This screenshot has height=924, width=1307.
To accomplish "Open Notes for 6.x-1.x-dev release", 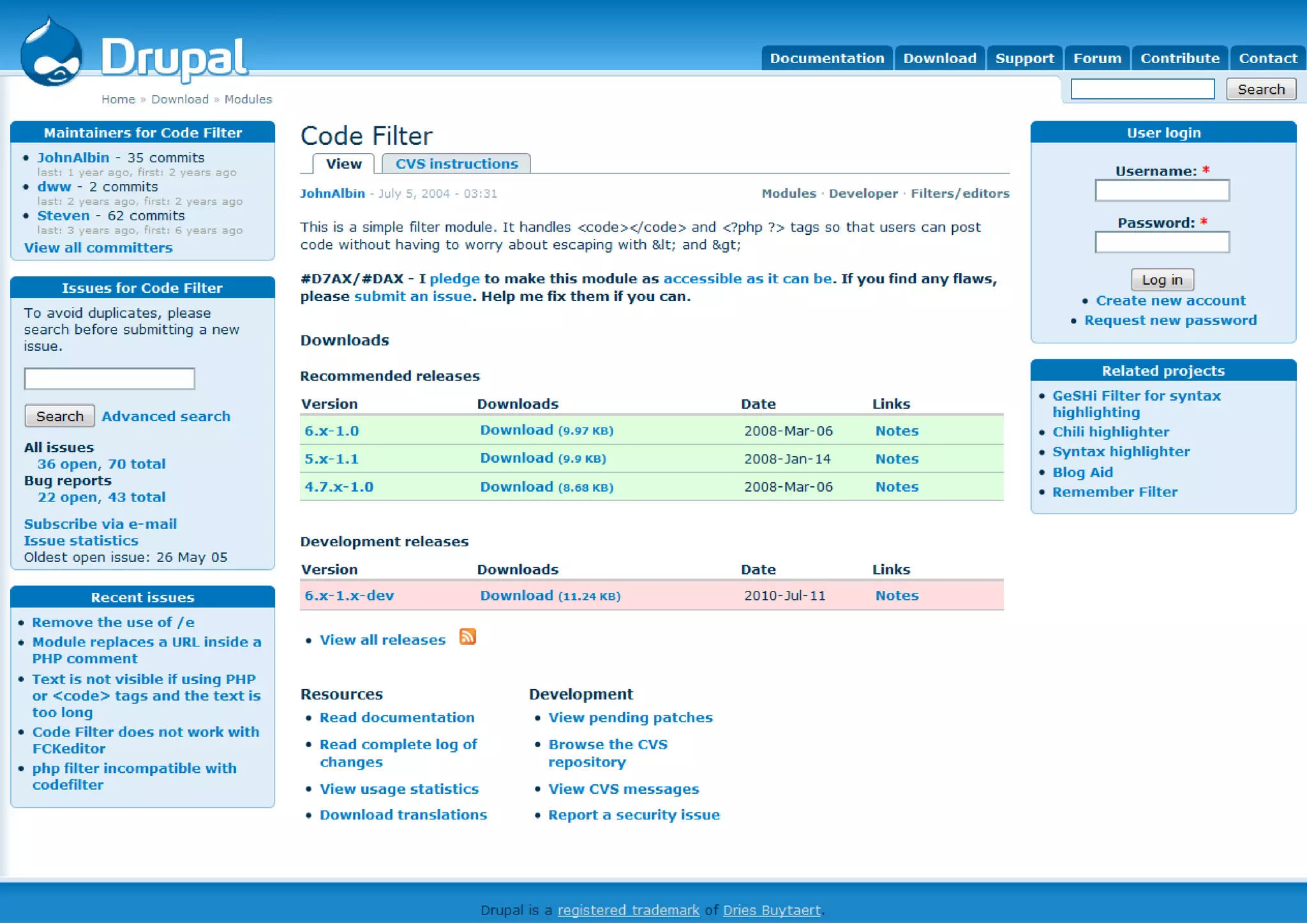I will tap(896, 595).
